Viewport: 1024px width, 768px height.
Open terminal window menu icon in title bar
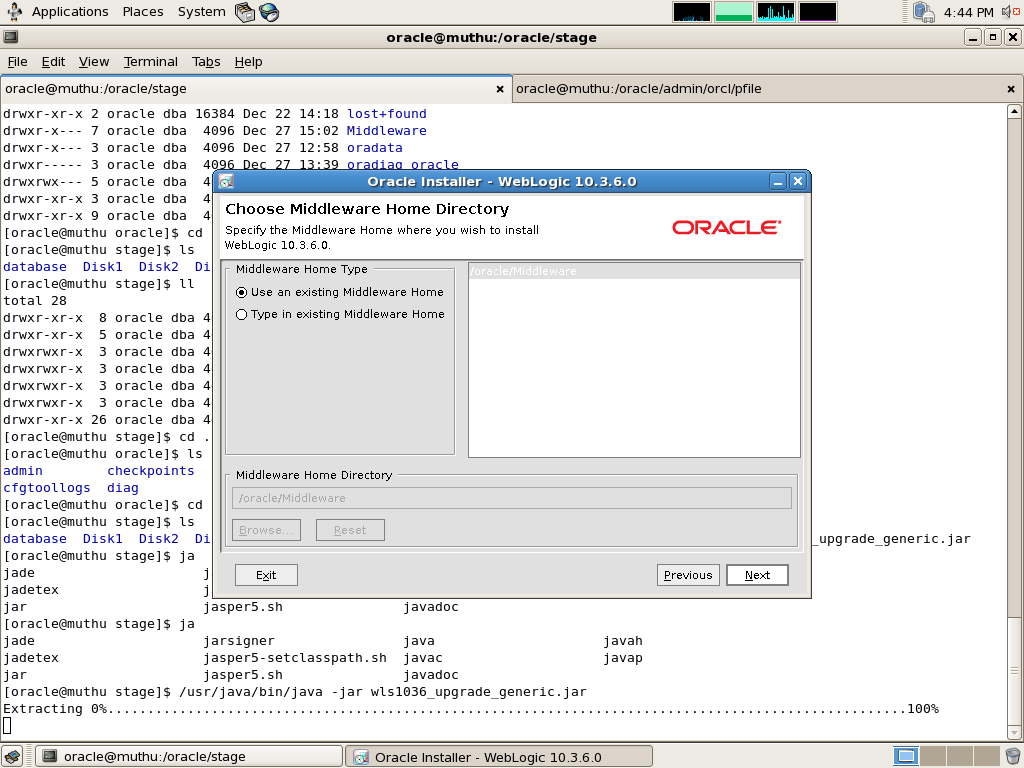click(x=10, y=37)
